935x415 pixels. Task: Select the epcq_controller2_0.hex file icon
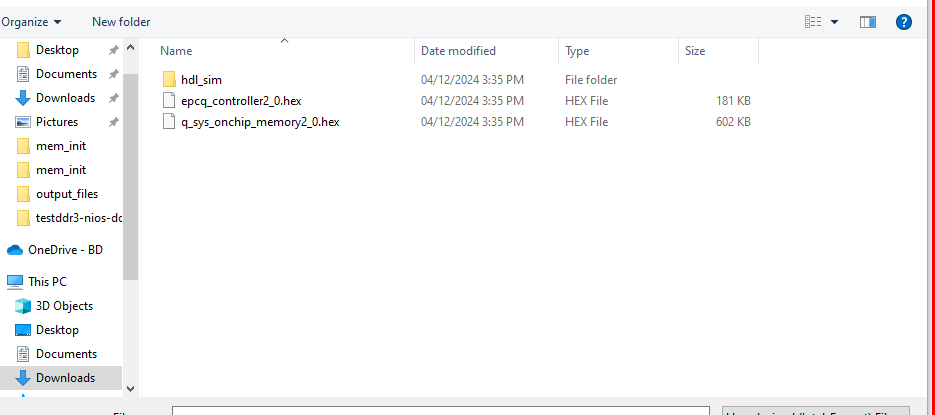click(169, 101)
